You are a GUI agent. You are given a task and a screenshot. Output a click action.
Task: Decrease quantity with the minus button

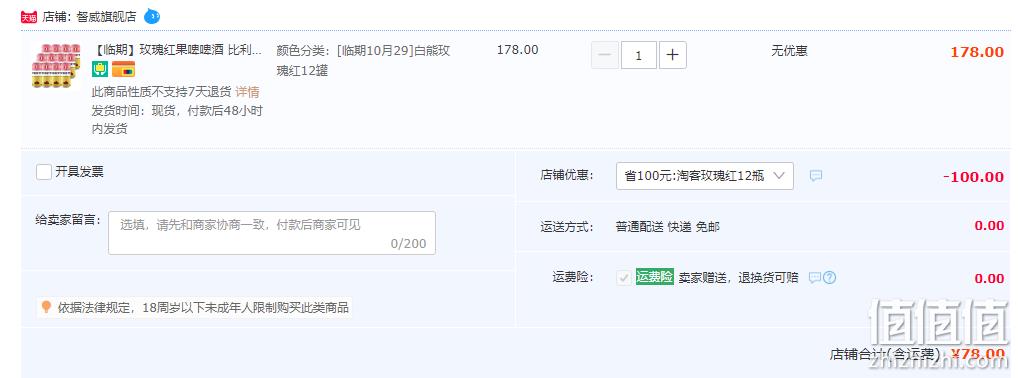point(604,55)
